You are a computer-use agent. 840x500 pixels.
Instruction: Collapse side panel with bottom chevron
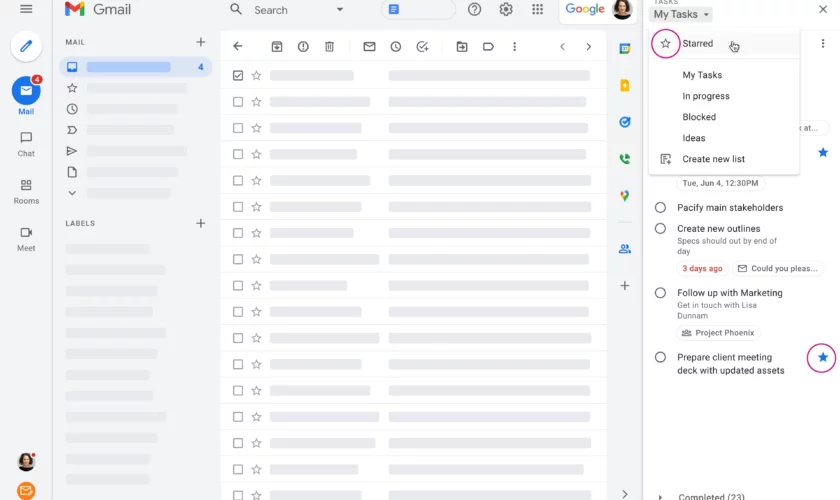click(625, 494)
